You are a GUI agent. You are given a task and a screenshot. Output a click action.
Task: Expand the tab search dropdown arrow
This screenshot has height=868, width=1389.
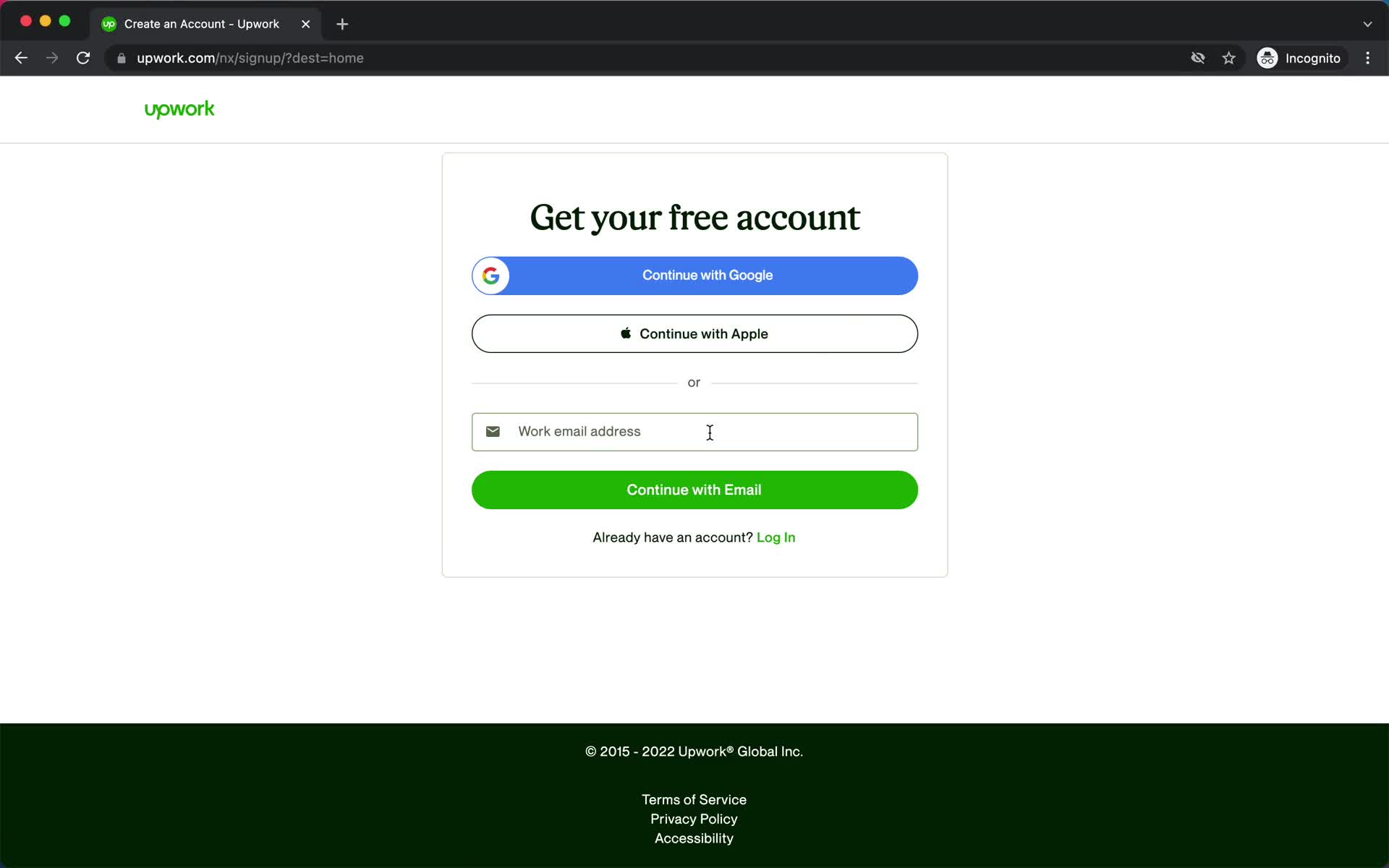point(1367,24)
